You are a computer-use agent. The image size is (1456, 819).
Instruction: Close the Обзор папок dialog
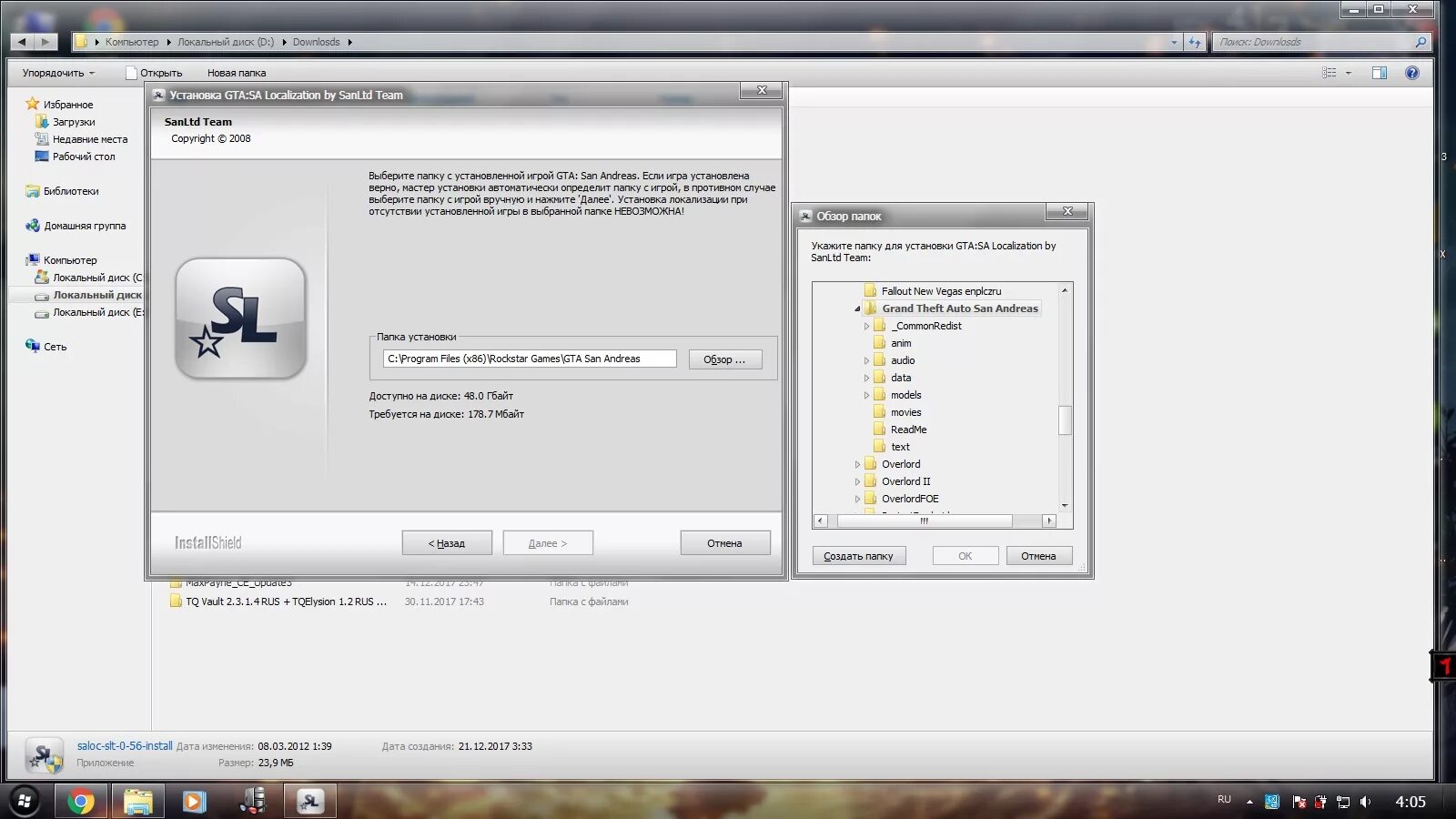(x=1067, y=212)
